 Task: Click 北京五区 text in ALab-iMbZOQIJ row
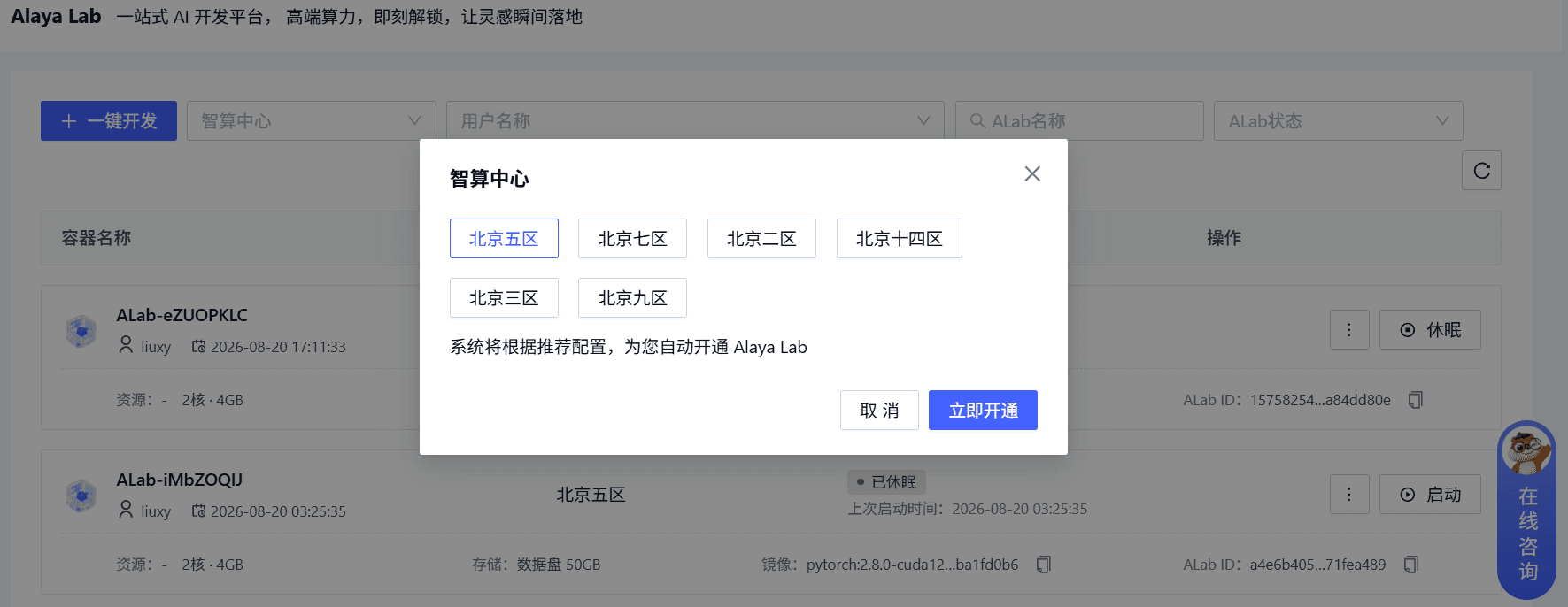[x=591, y=495]
